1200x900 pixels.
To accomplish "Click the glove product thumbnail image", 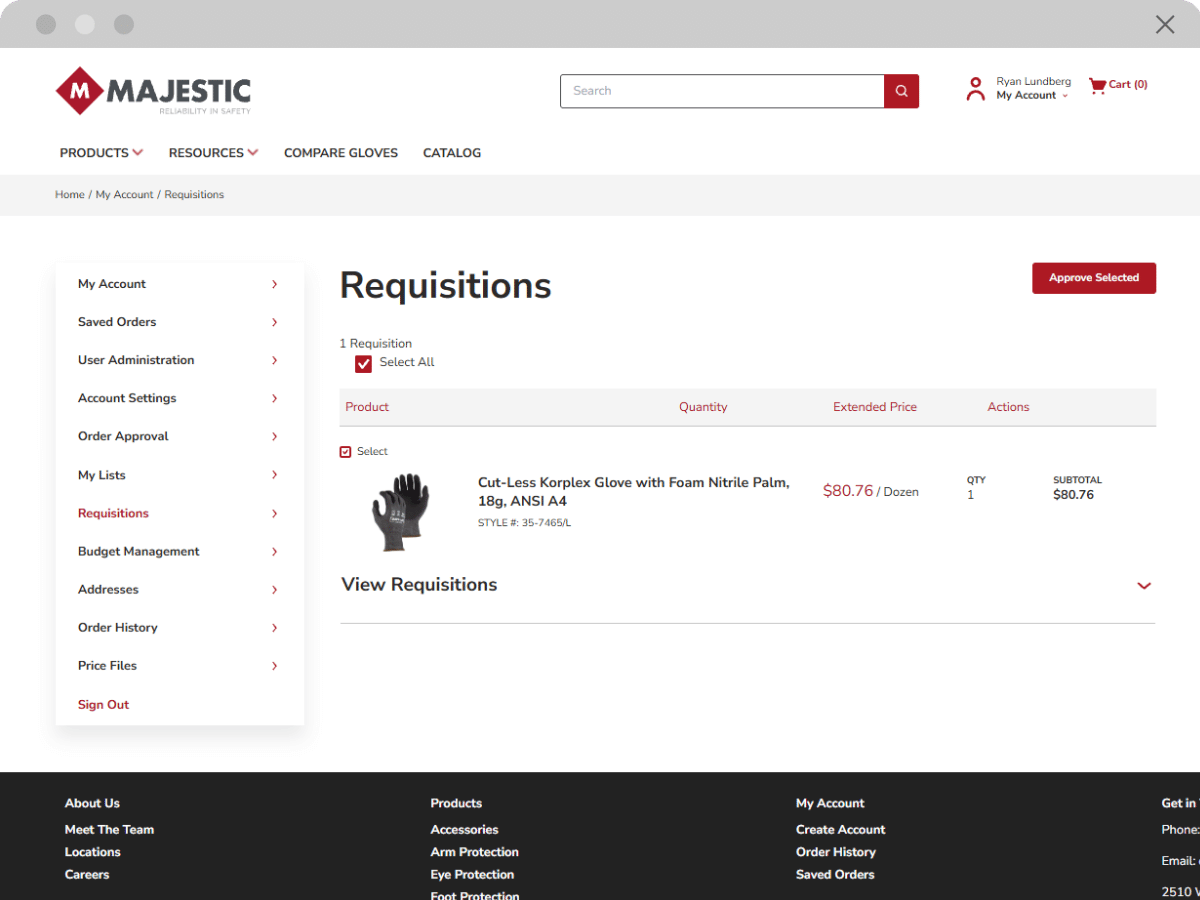I will (402, 511).
